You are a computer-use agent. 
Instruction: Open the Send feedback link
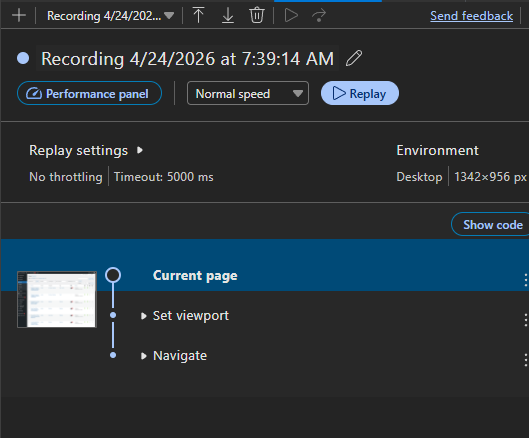[x=471, y=16]
